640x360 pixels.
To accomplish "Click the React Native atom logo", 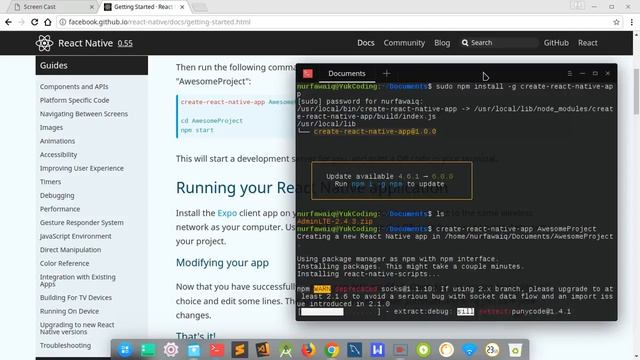I will point(44,43).
